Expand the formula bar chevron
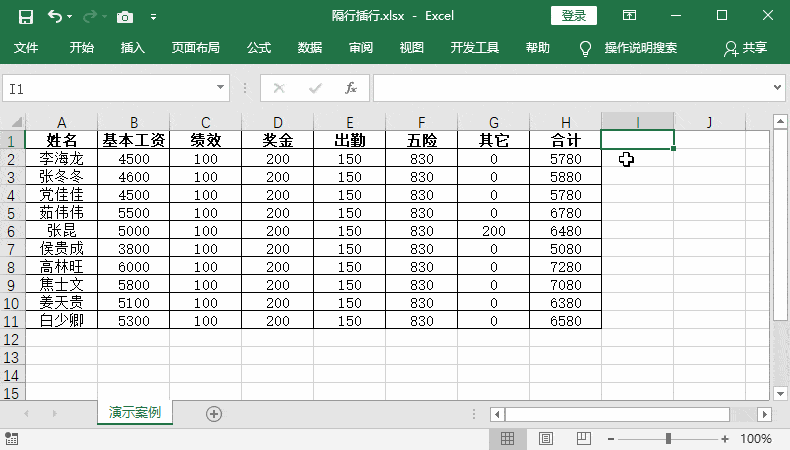 pyautogui.click(x=777, y=88)
